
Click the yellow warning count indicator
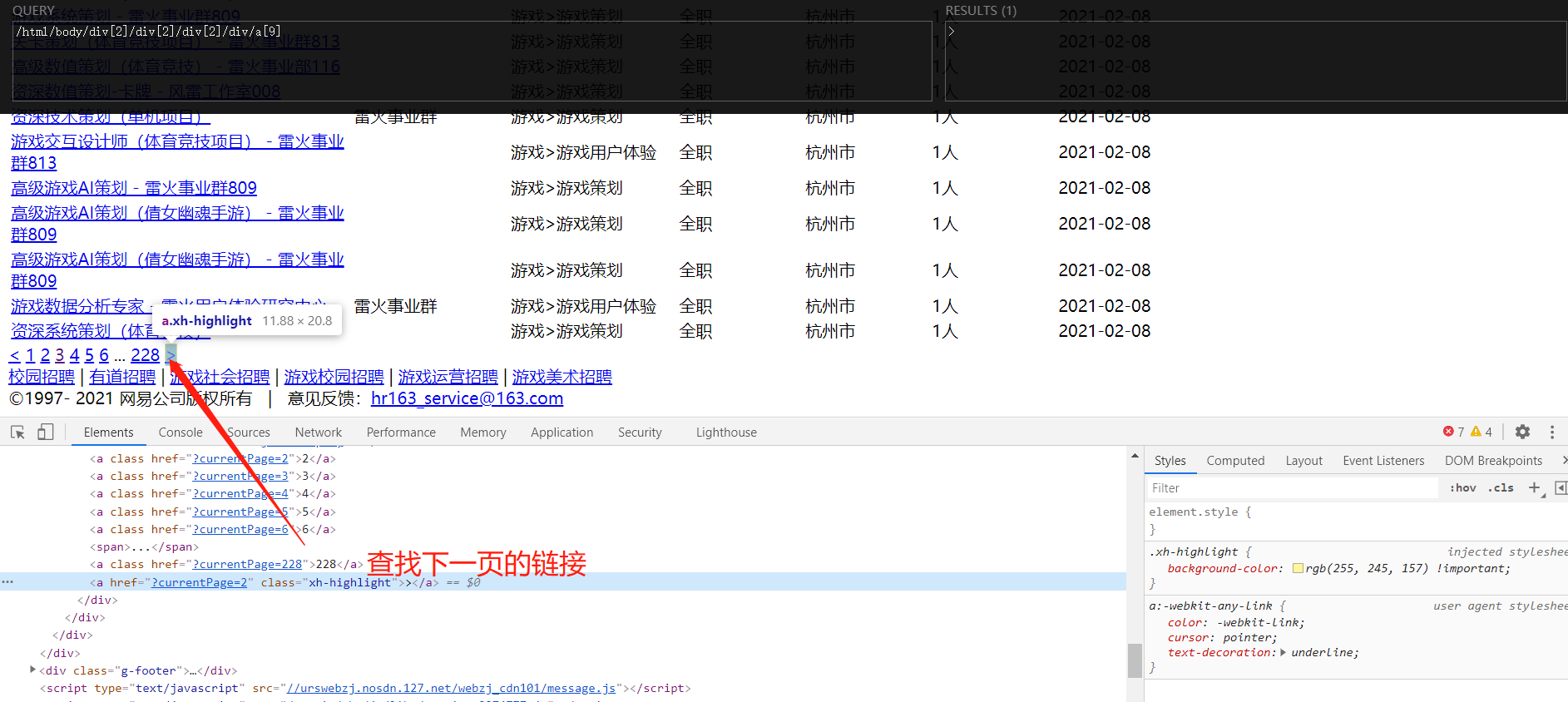[x=1481, y=432]
